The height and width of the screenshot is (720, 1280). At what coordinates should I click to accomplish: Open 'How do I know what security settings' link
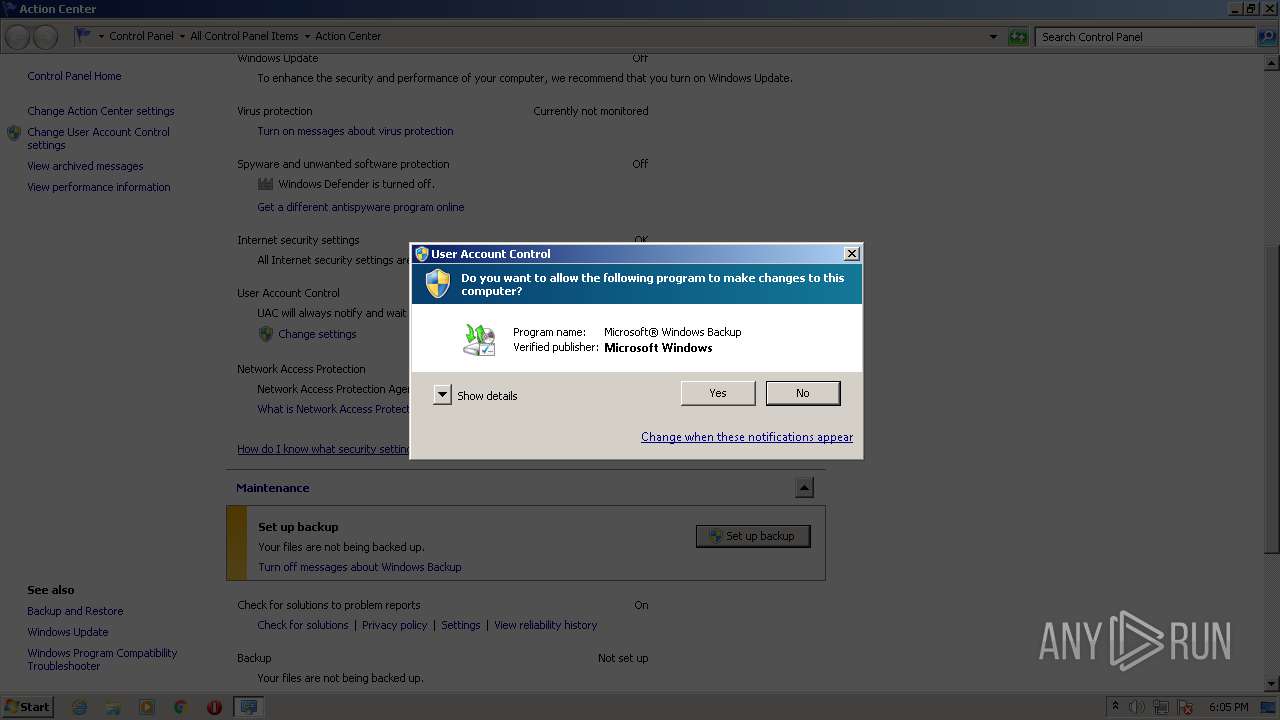[323, 449]
